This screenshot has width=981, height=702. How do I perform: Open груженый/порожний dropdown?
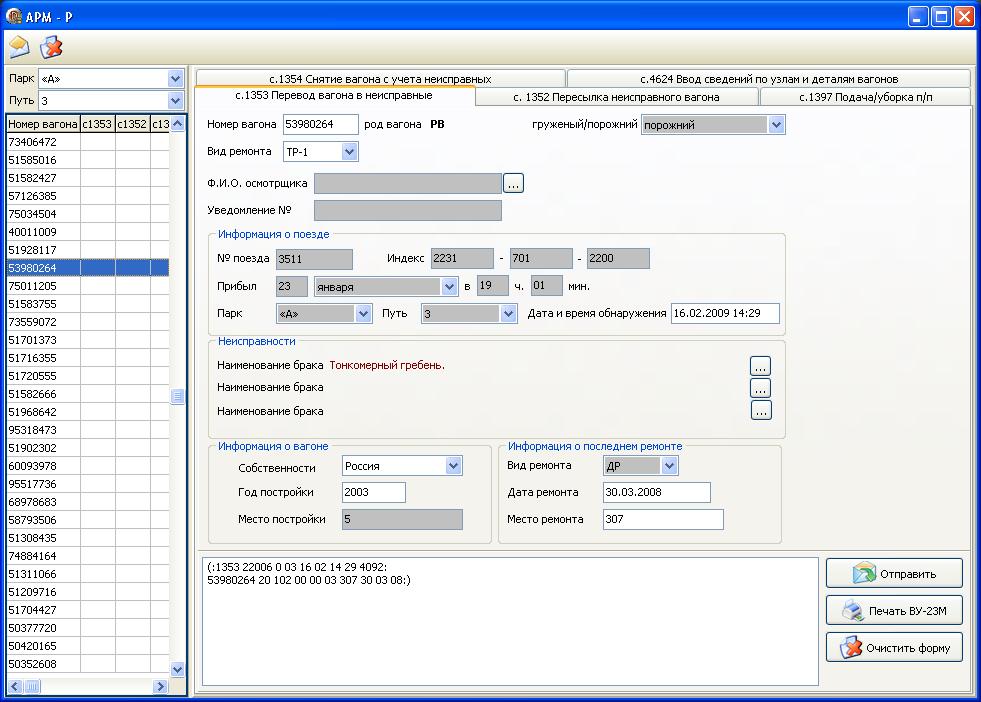click(776, 125)
